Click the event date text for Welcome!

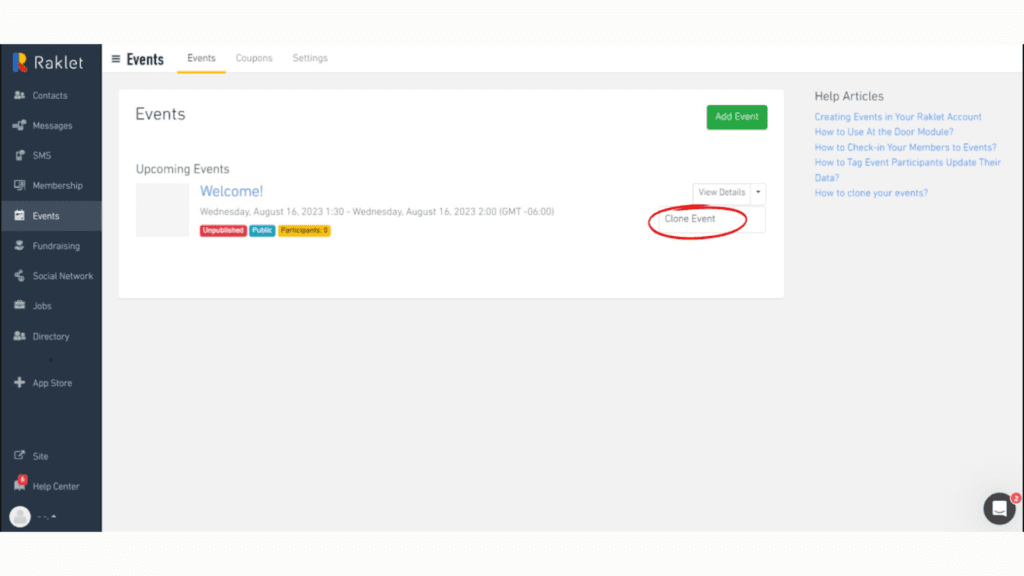tap(377, 212)
